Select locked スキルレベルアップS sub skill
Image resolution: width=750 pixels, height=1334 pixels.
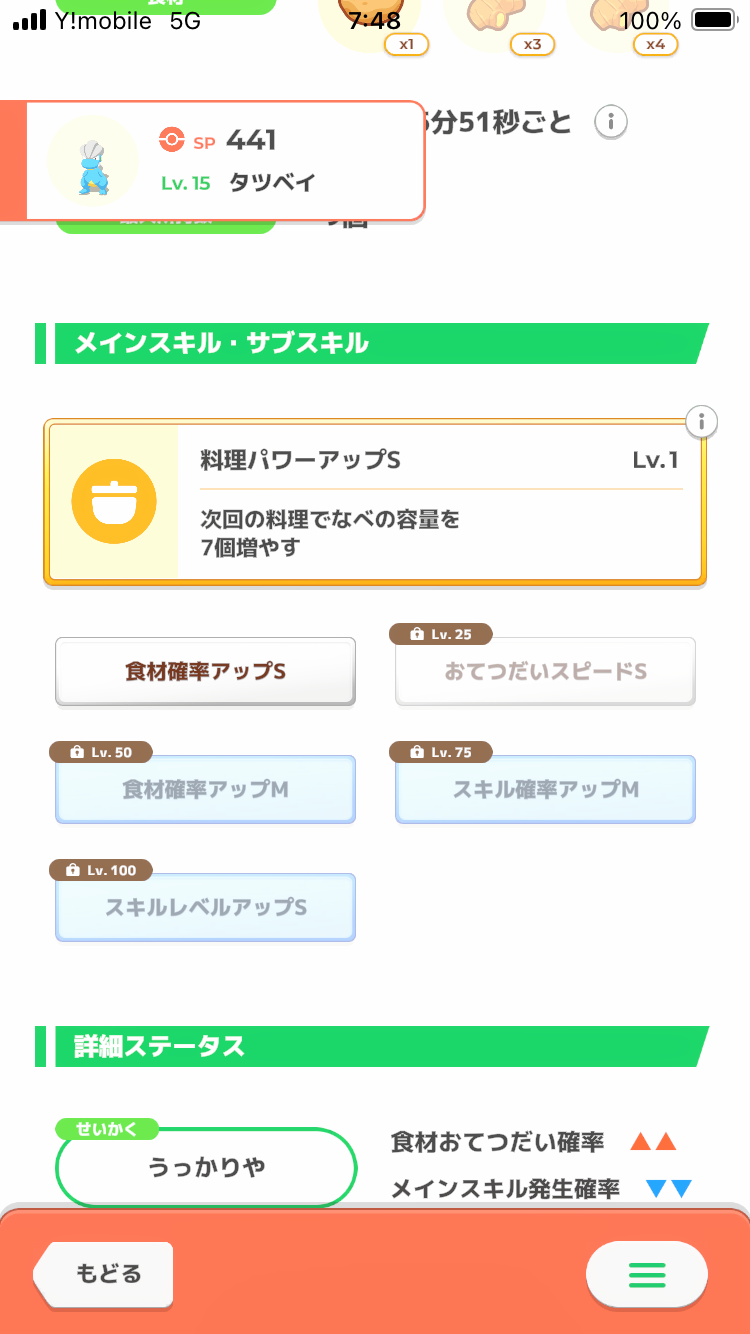point(205,908)
